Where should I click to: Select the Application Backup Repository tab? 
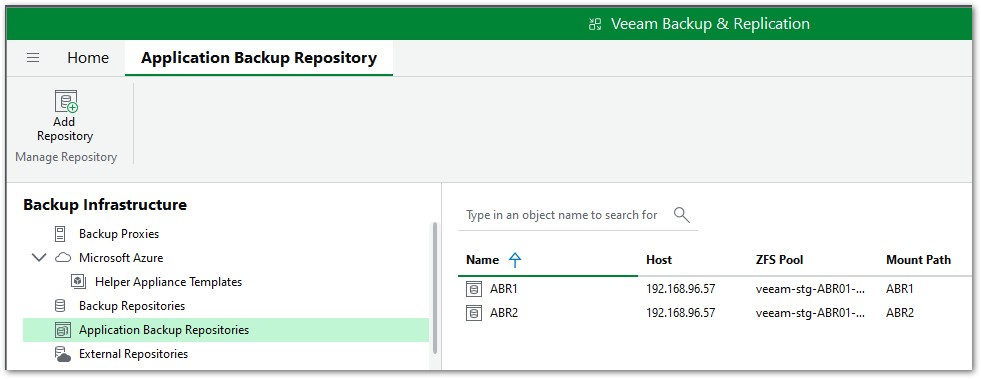[259, 58]
